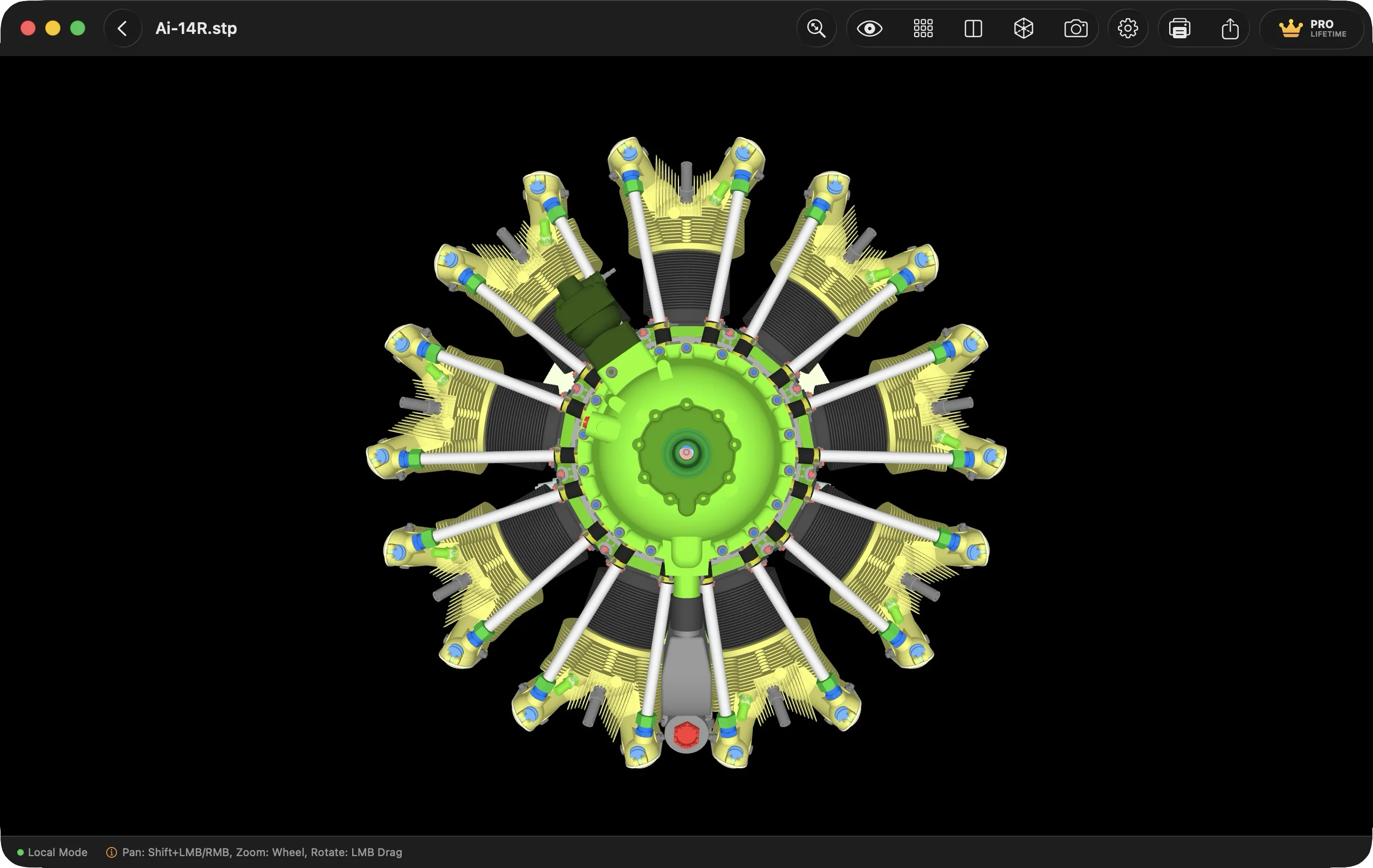Open the viewer settings
1373x868 pixels.
[x=1127, y=29]
